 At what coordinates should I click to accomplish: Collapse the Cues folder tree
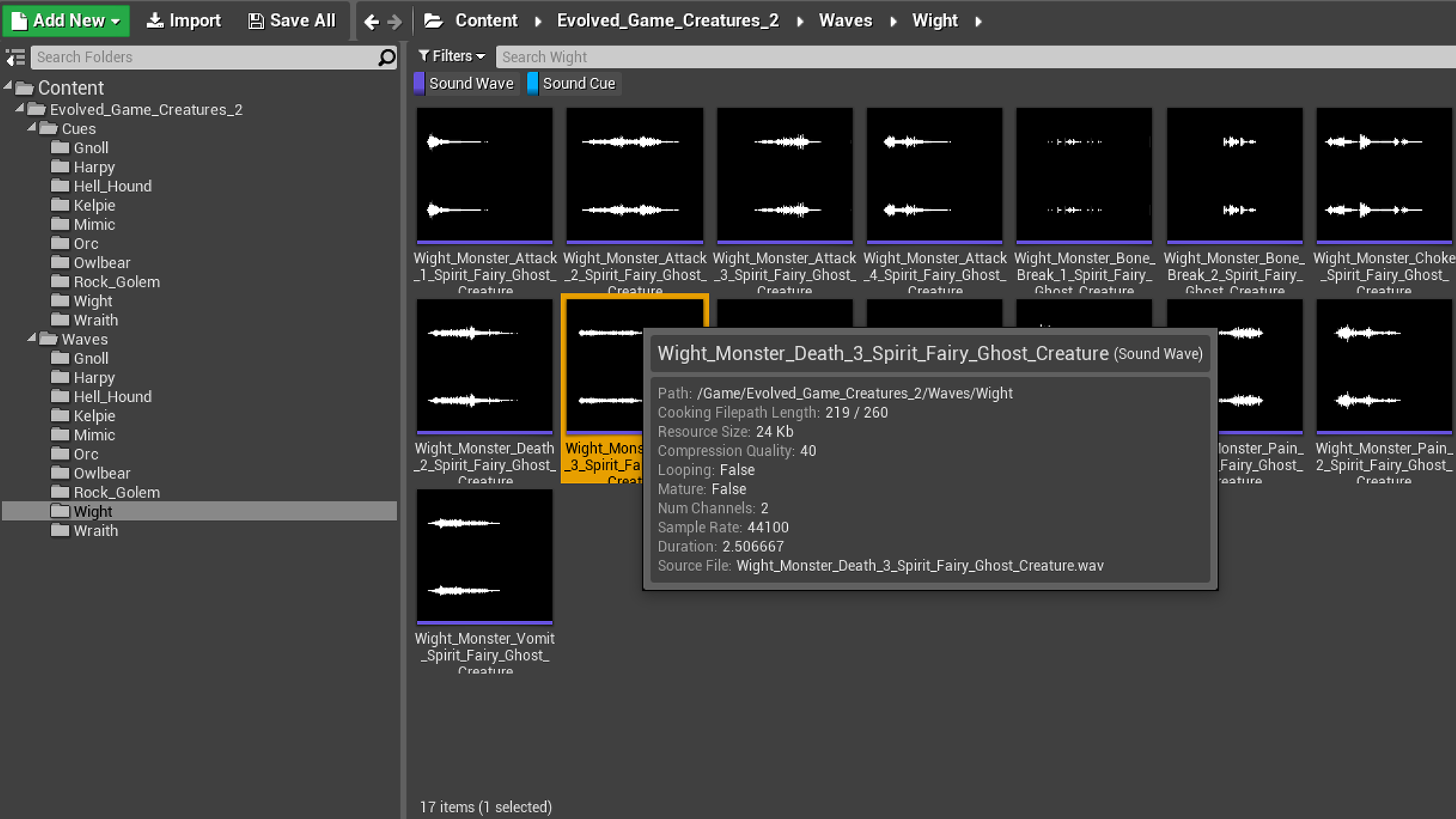(32, 128)
